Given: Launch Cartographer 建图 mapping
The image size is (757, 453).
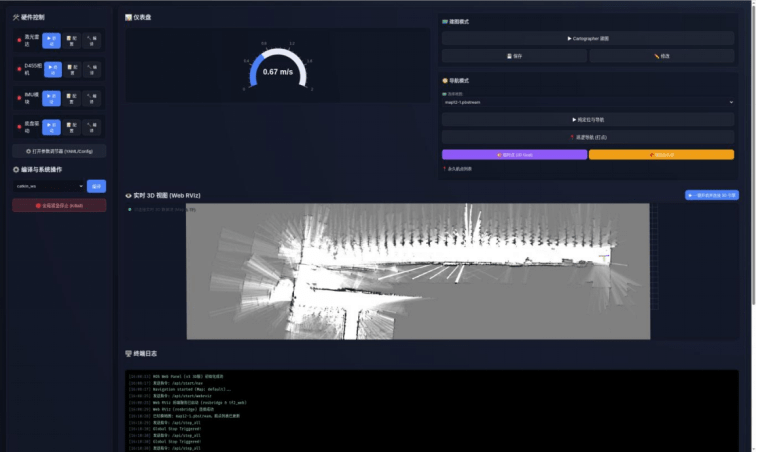Looking at the screenshot, I should [588, 38].
